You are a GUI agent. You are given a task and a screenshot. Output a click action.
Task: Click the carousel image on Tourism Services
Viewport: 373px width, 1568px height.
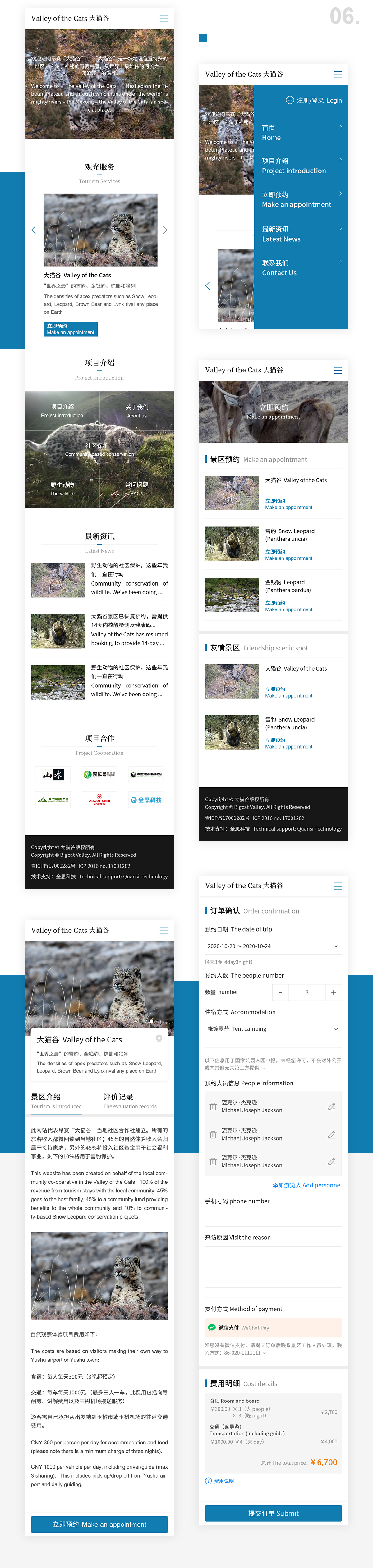click(101, 230)
